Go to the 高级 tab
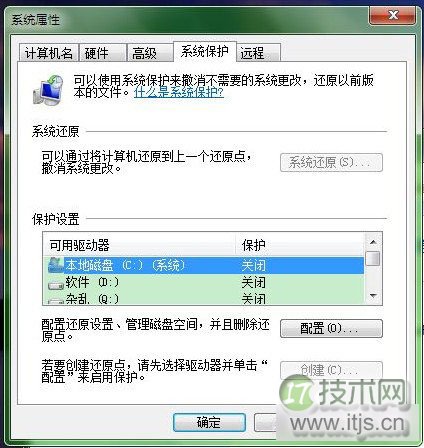The image size is (424, 448). coord(150,53)
